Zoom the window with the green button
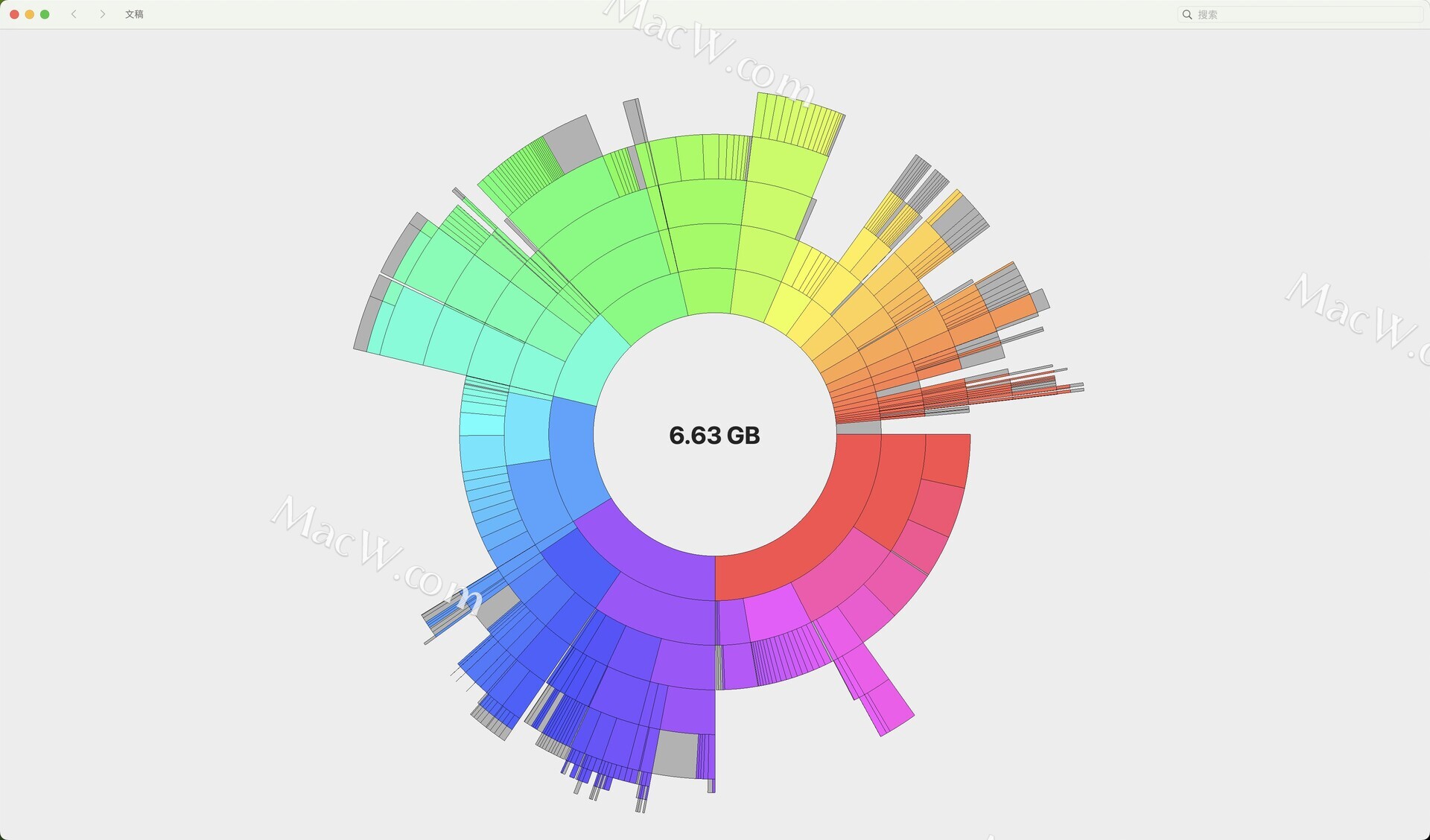1430x840 pixels. (45, 14)
